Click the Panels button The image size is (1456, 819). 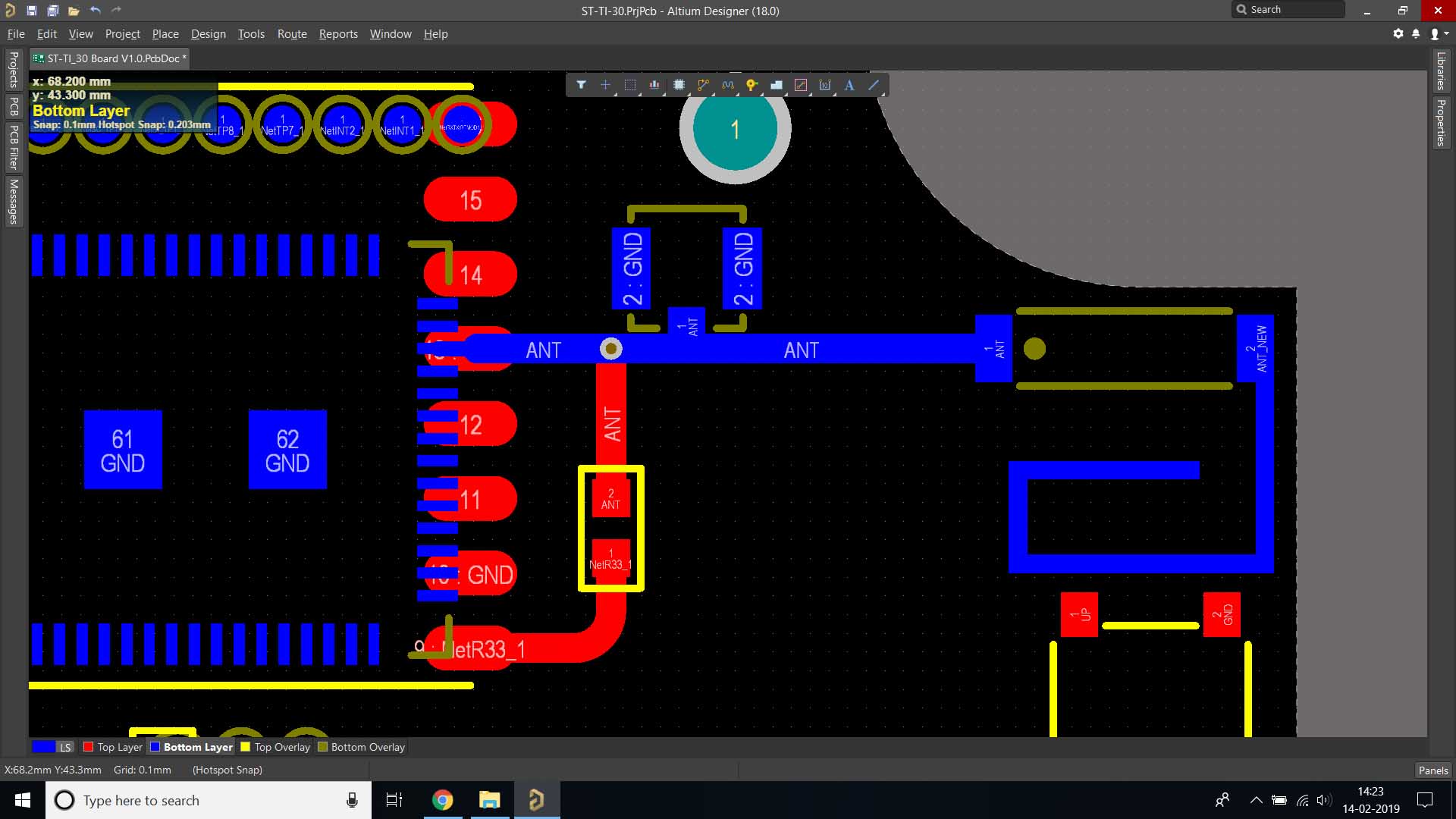[1432, 770]
